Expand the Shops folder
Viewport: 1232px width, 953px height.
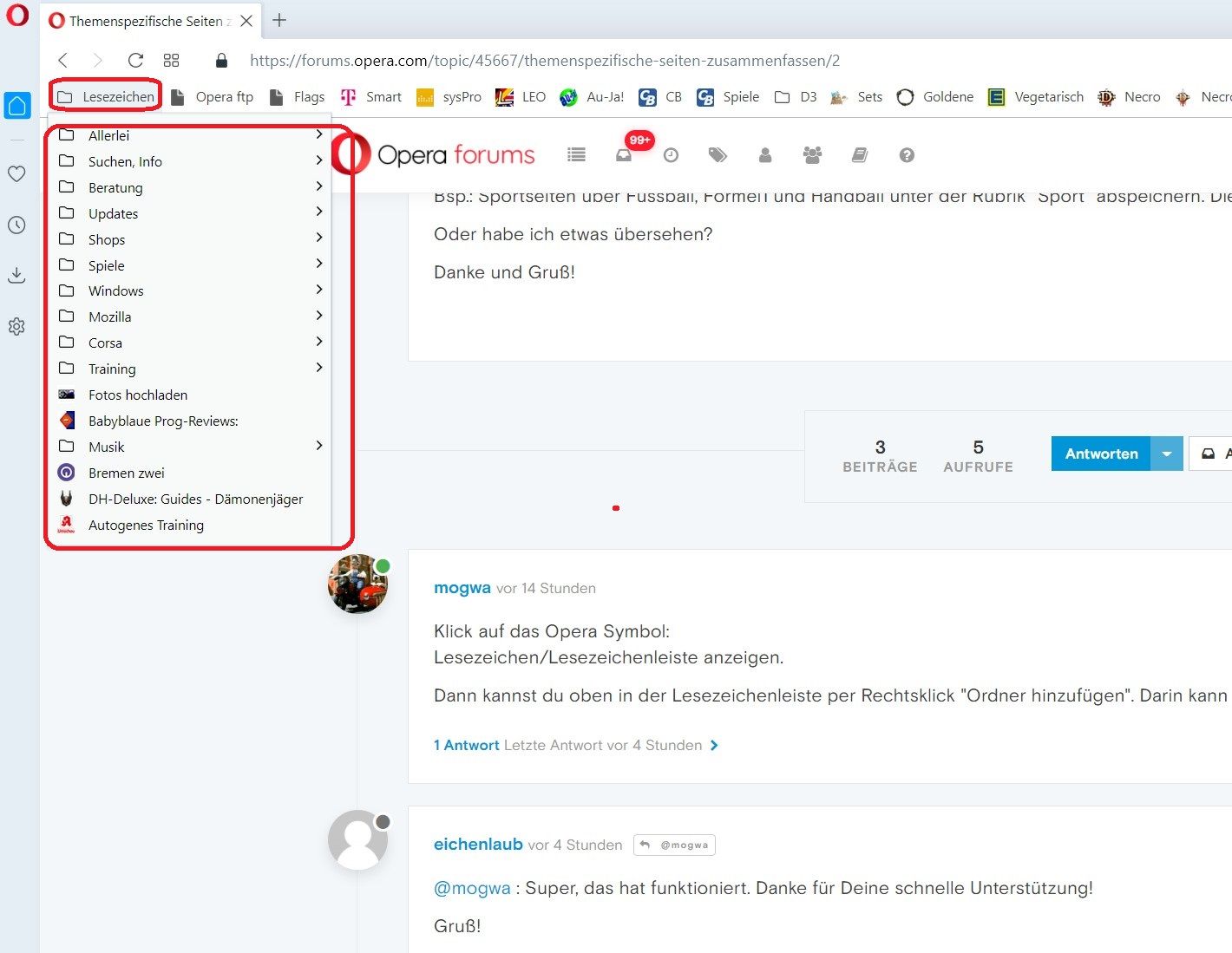point(191,239)
